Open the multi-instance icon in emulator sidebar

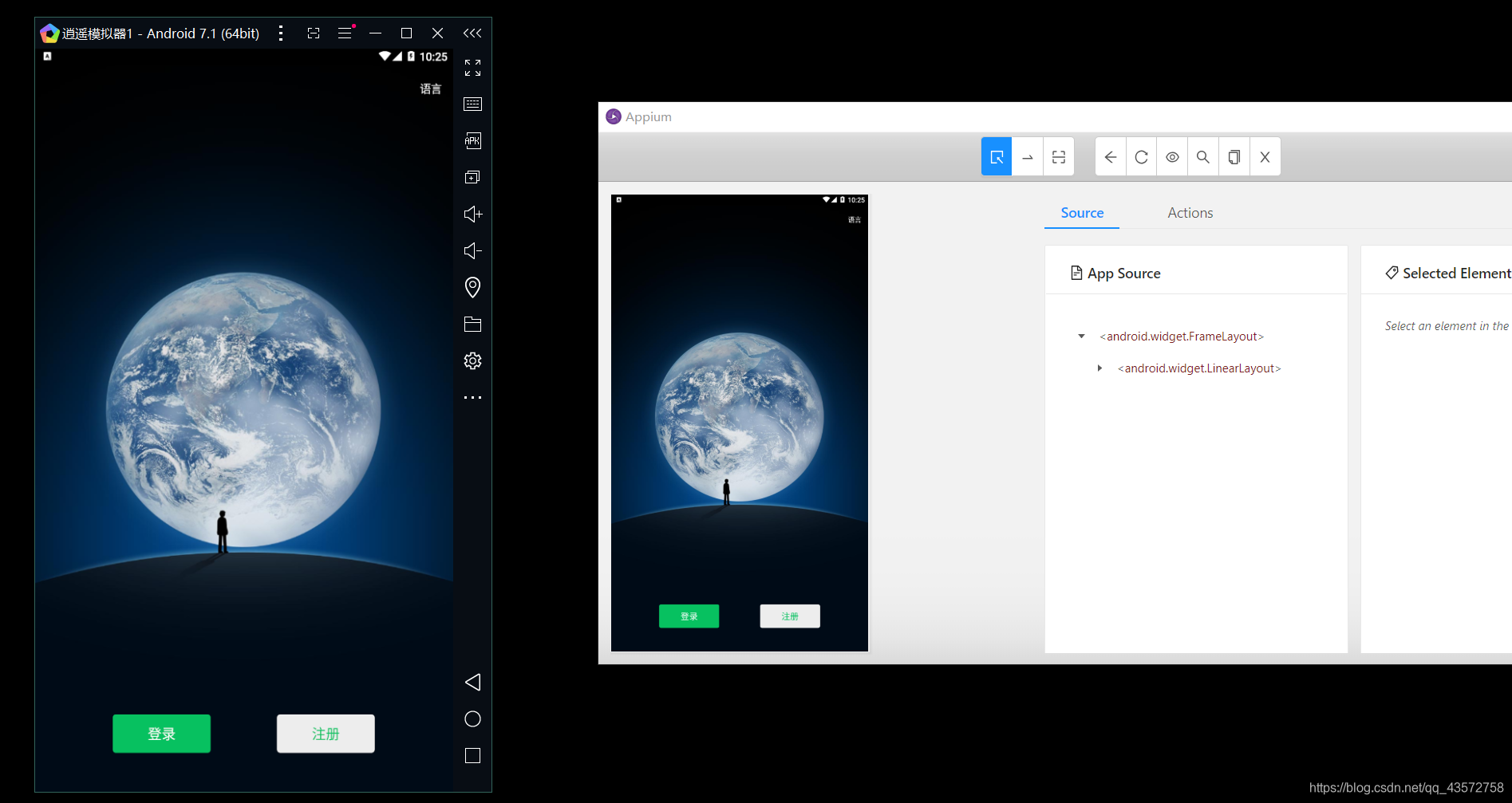472,177
